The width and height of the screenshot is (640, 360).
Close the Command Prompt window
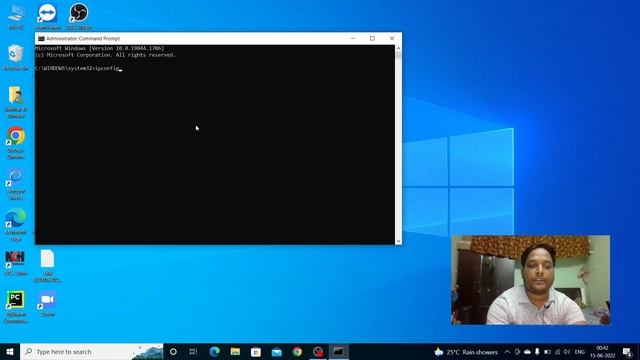click(x=392, y=38)
